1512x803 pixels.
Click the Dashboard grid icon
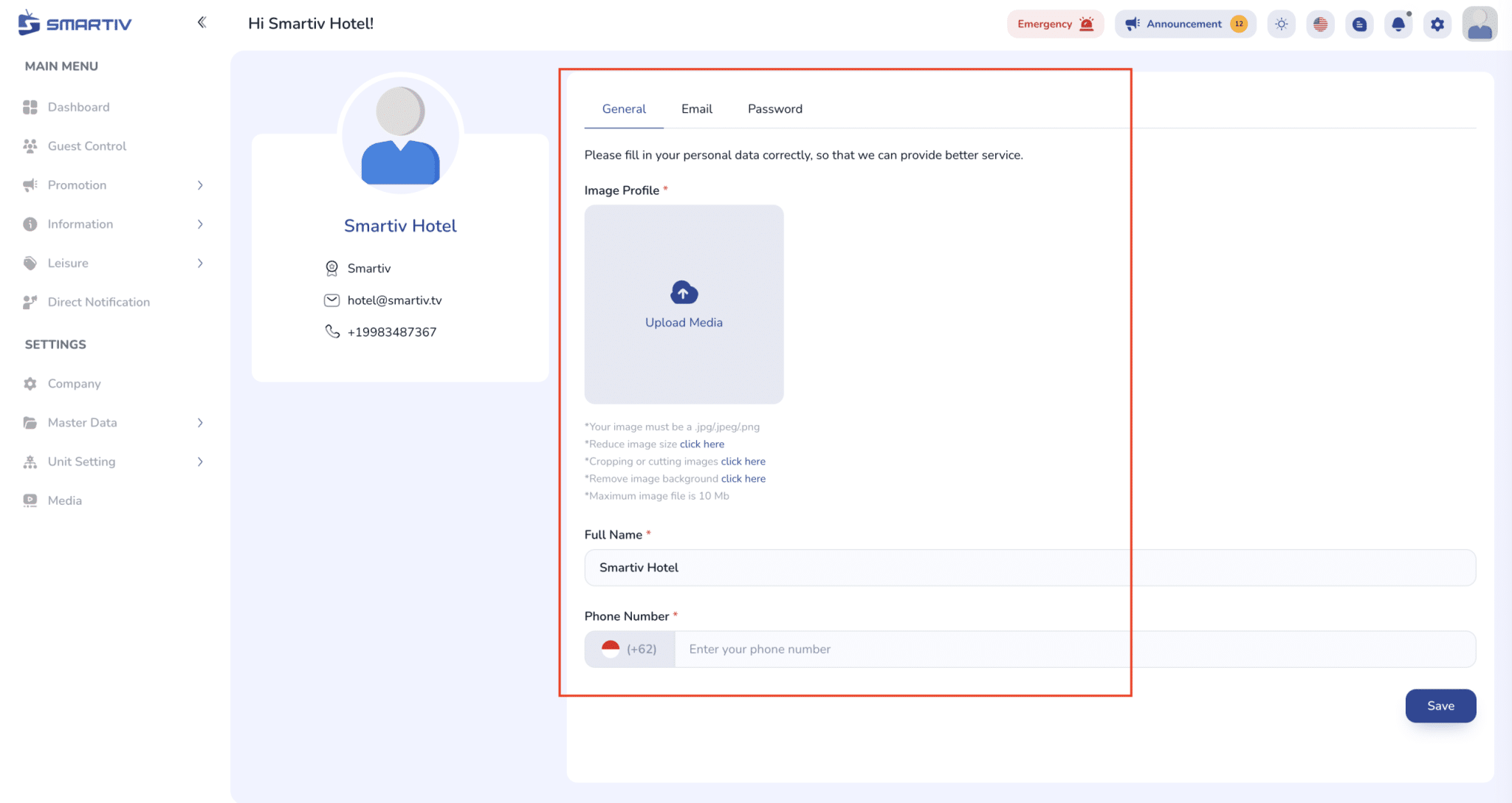[30, 107]
